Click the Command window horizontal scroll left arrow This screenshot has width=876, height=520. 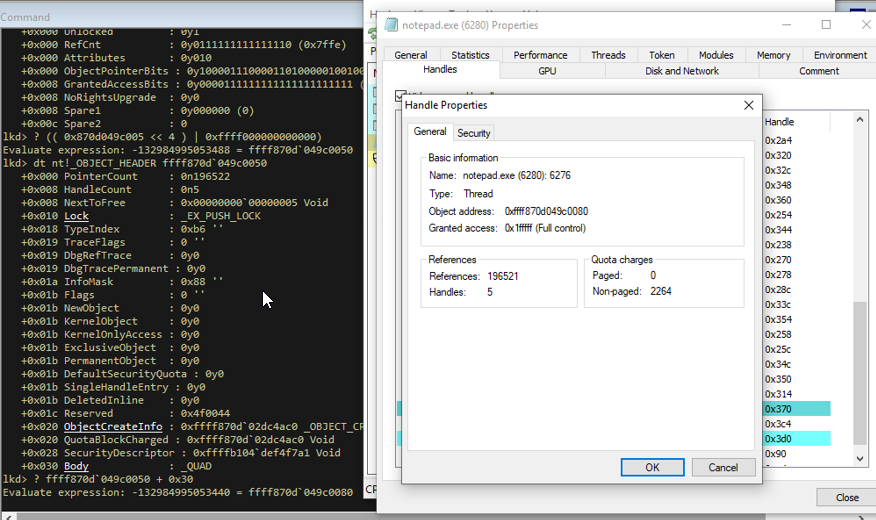8,517
